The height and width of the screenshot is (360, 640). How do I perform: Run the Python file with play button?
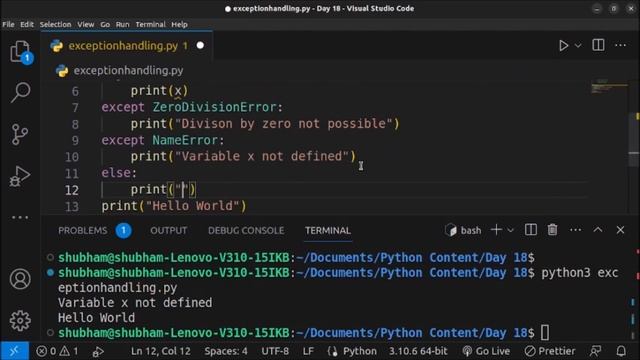coord(564,45)
